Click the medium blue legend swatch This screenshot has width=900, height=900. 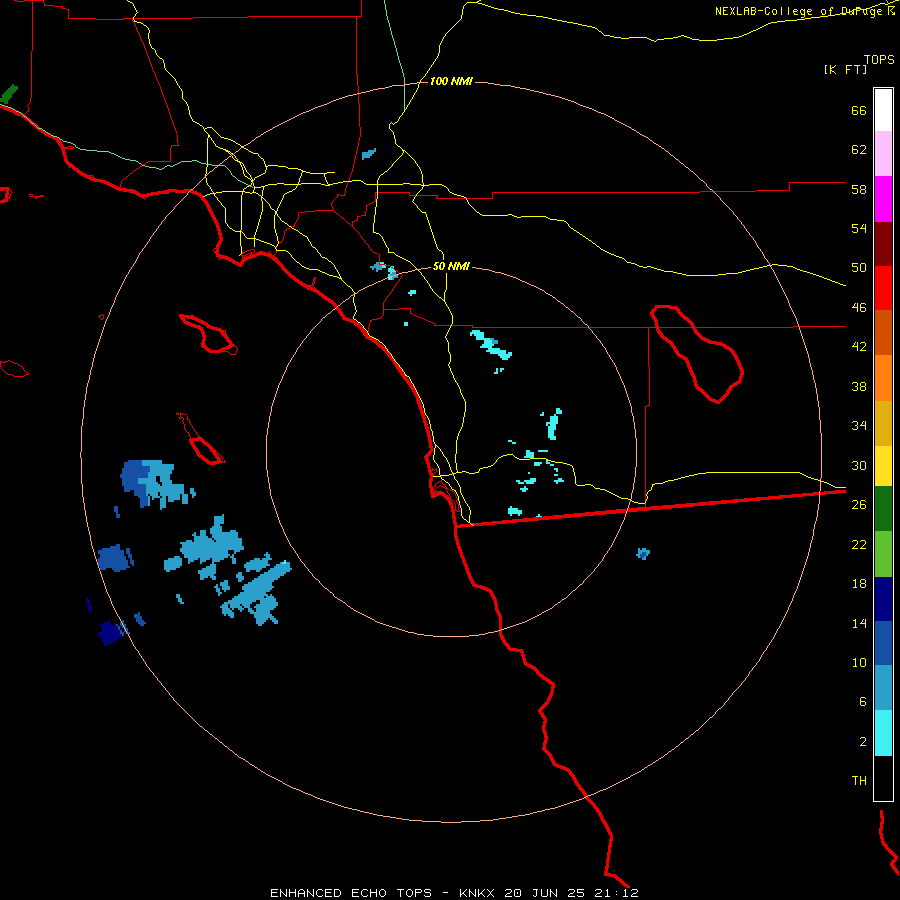(x=883, y=643)
